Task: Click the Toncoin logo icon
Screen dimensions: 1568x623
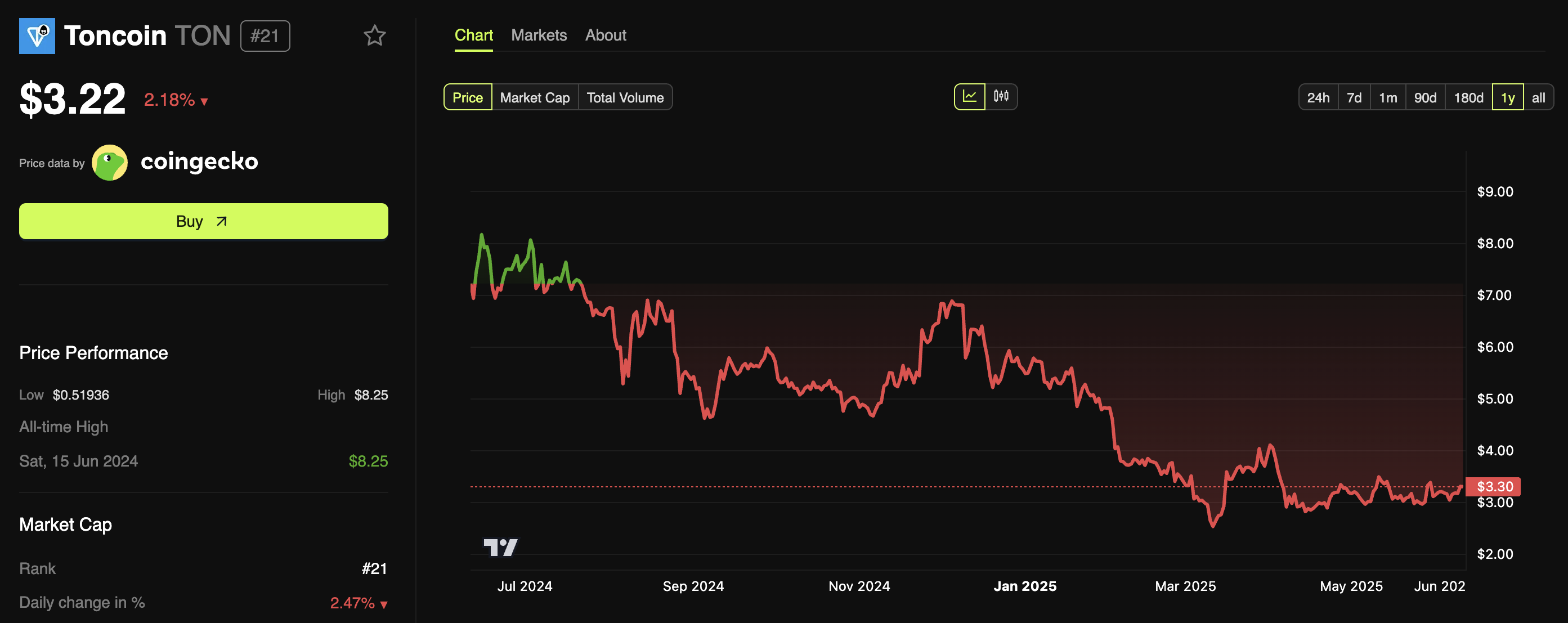Action: [37, 36]
